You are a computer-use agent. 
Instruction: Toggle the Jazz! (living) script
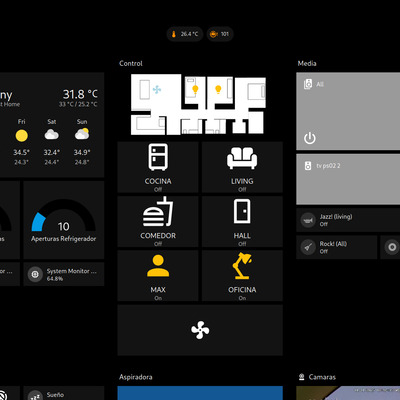[348, 220]
